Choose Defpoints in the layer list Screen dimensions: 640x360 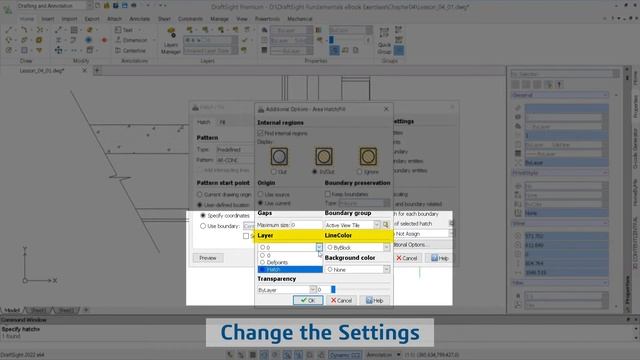(290, 262)
